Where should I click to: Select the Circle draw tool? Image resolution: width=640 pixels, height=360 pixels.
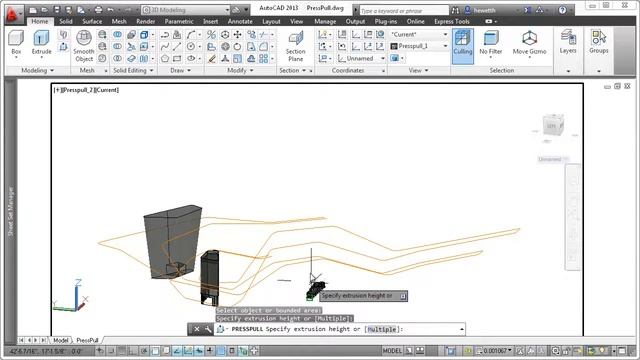coord(191,47)
